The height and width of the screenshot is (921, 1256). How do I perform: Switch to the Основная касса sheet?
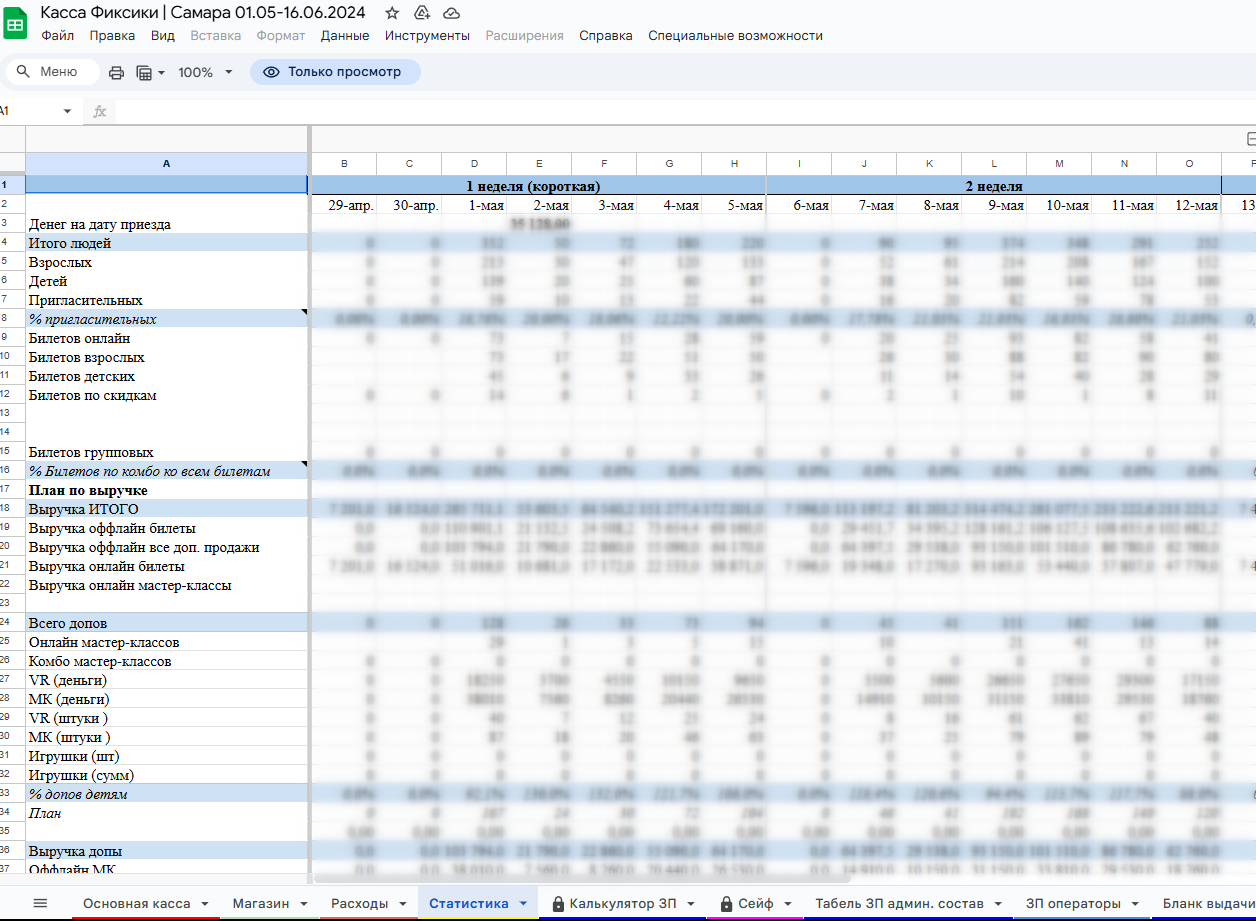(137, 903)
